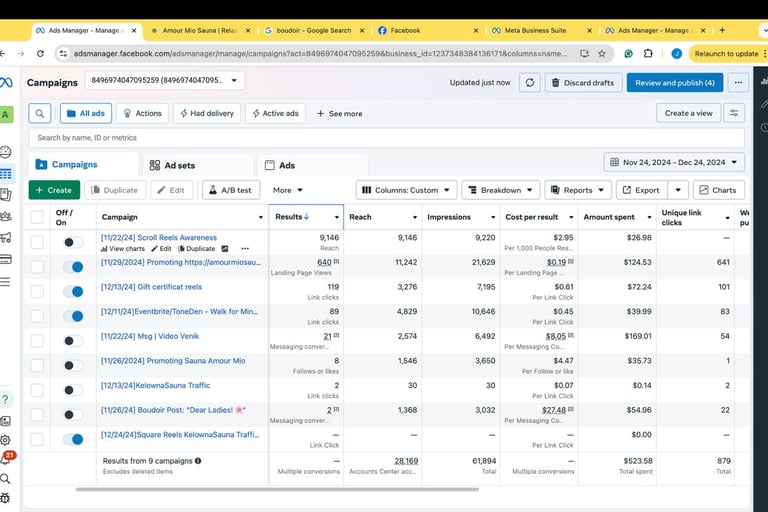The image size is (768, 512).
Task: Click the install app icon in the address bar
Action: click(584, 53)
